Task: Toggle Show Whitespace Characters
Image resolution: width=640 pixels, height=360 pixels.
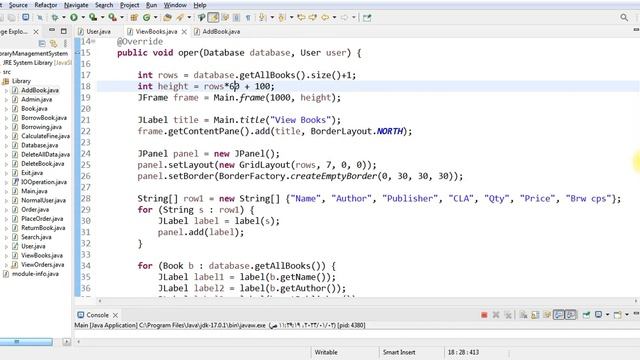Action: [x=248, y=18]
